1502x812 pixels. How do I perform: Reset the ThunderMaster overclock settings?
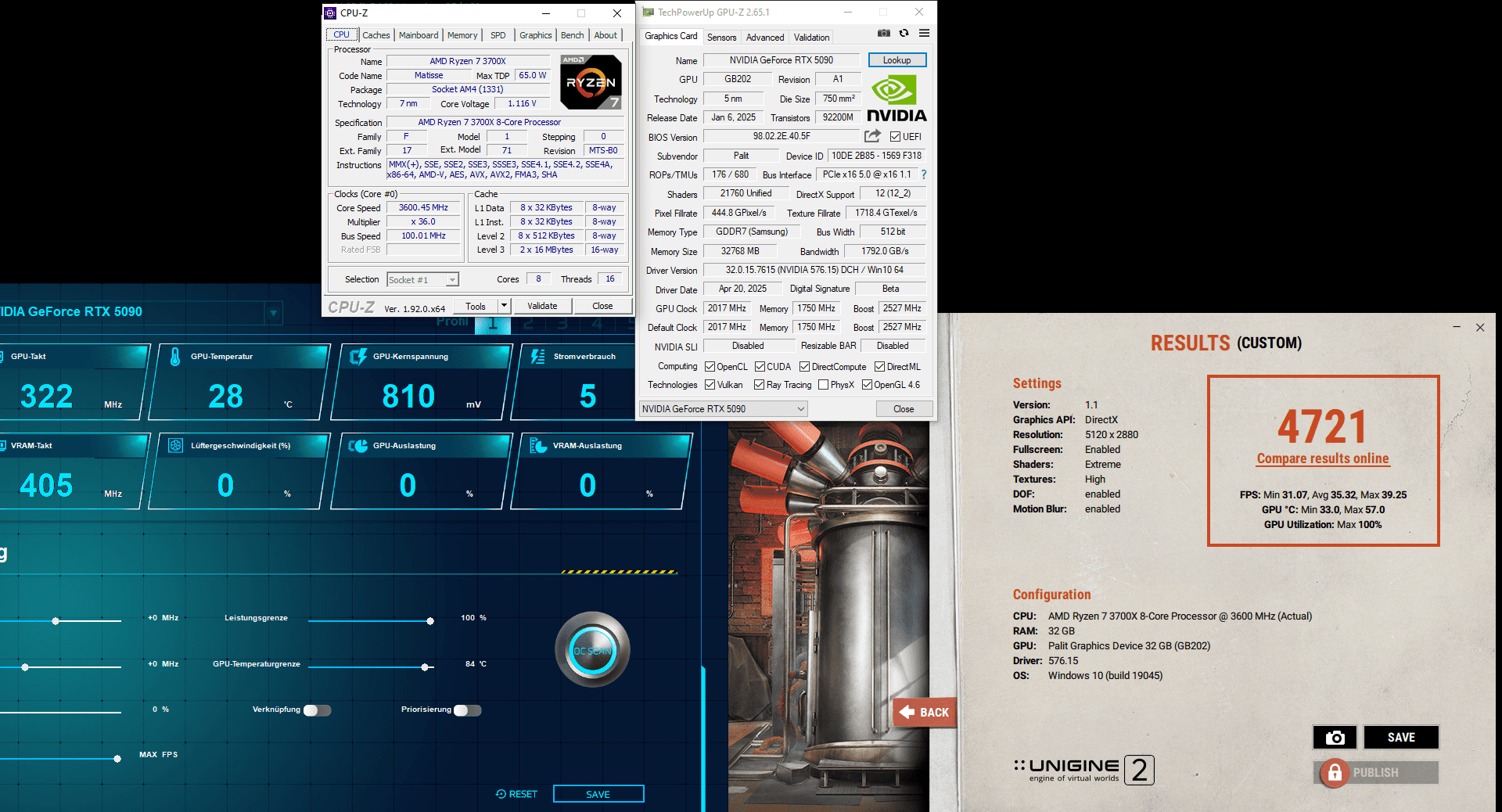pos(516,794)
